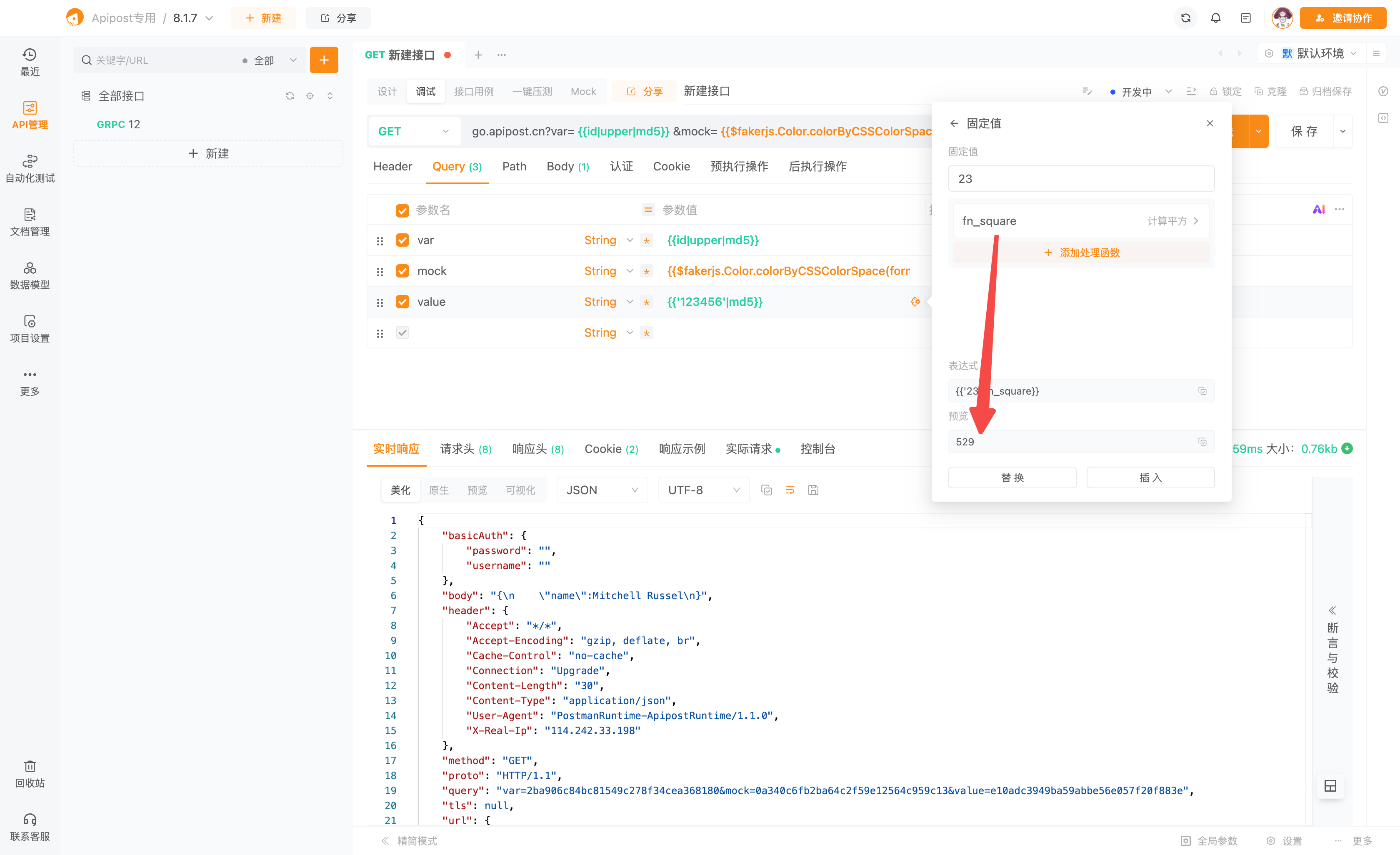This screenshot has width=1400, height=855.
Task: Switch to the Body tab
Action: click(x=567, y=166)
